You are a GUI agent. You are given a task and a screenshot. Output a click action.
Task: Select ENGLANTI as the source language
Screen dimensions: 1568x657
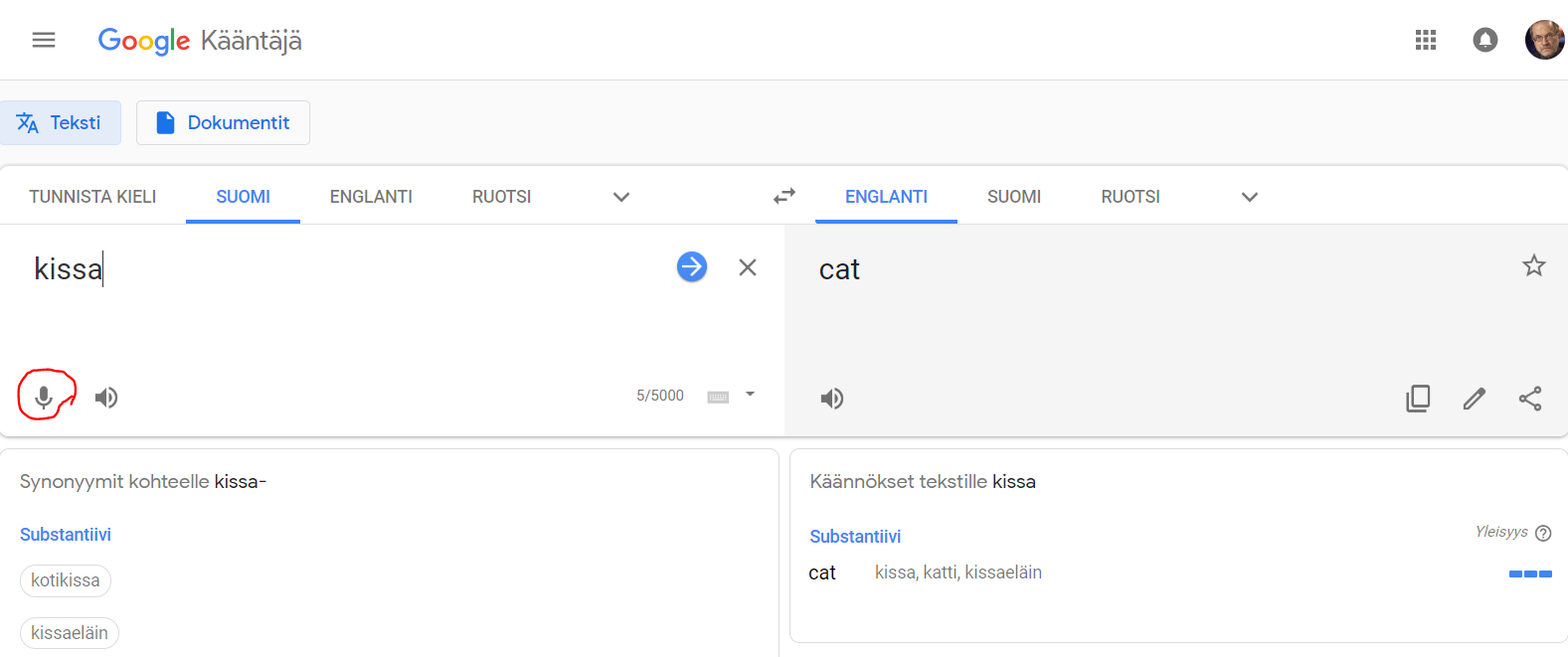[x=371, y=197]
